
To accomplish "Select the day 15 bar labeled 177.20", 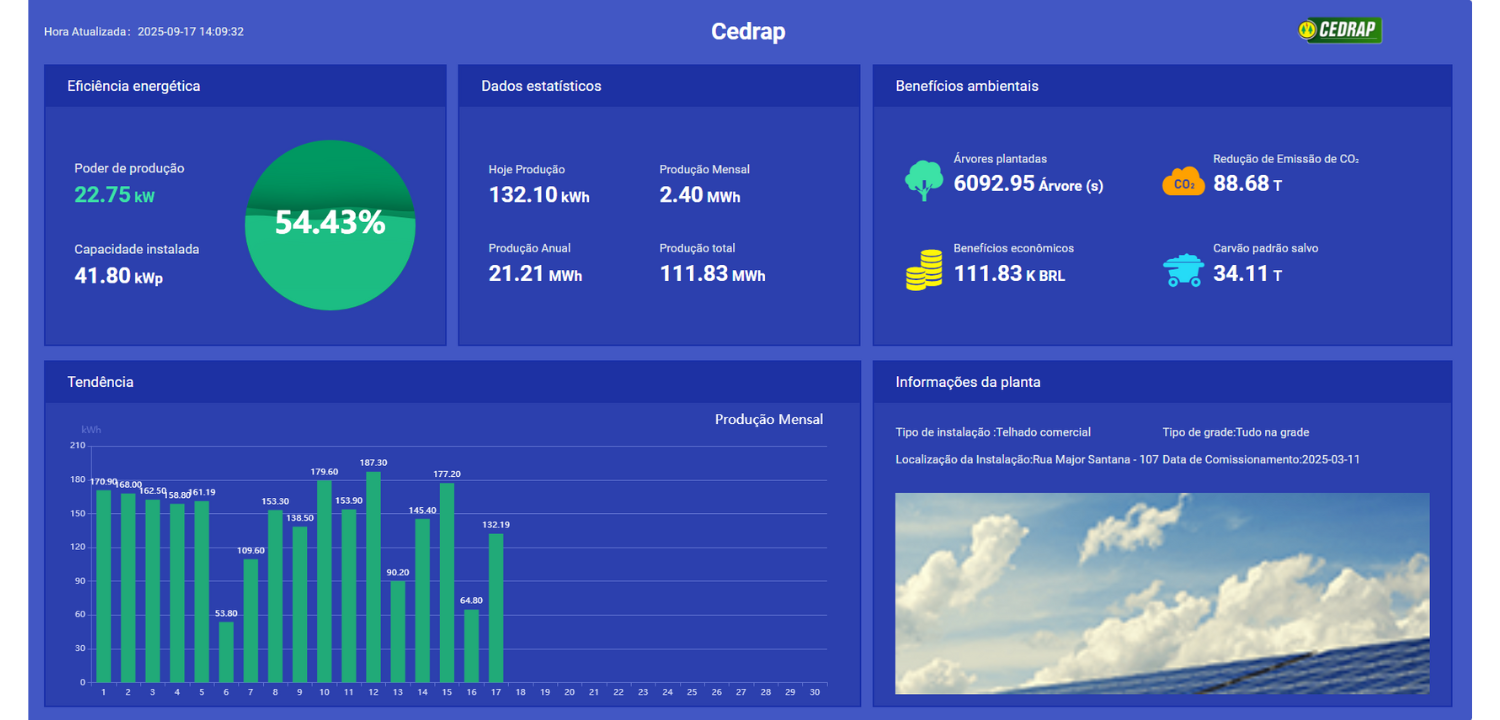I will 447,582.
